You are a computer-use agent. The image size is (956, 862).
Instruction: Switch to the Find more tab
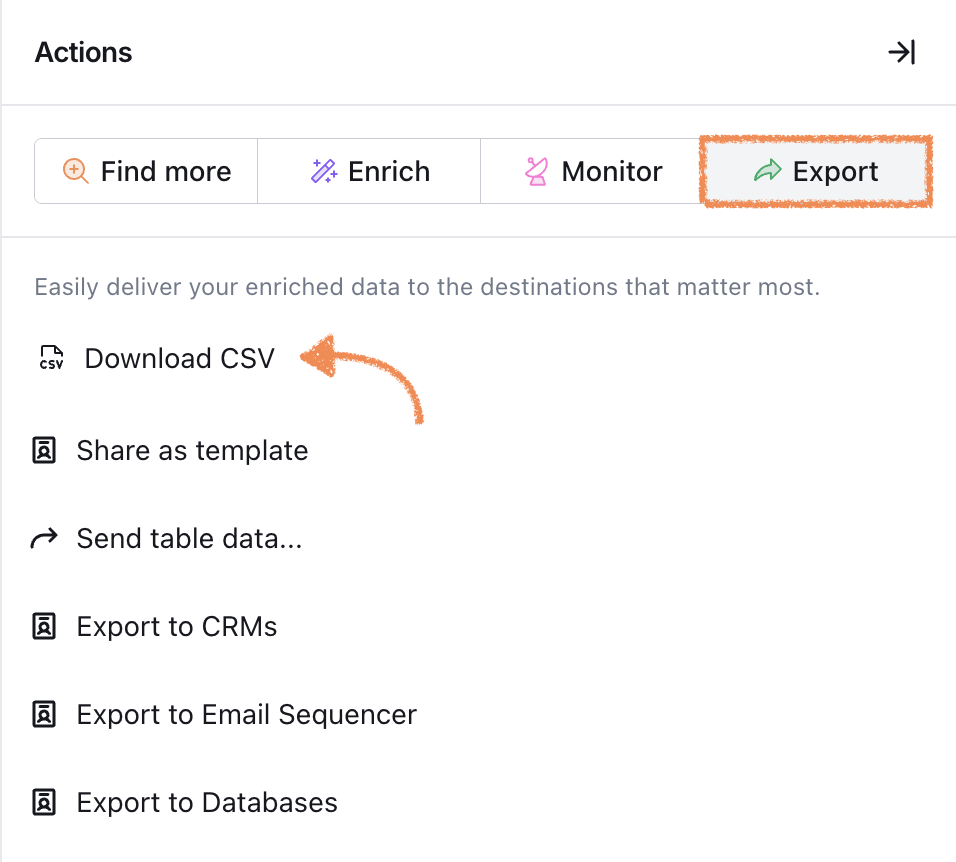(x=146, y=171)
